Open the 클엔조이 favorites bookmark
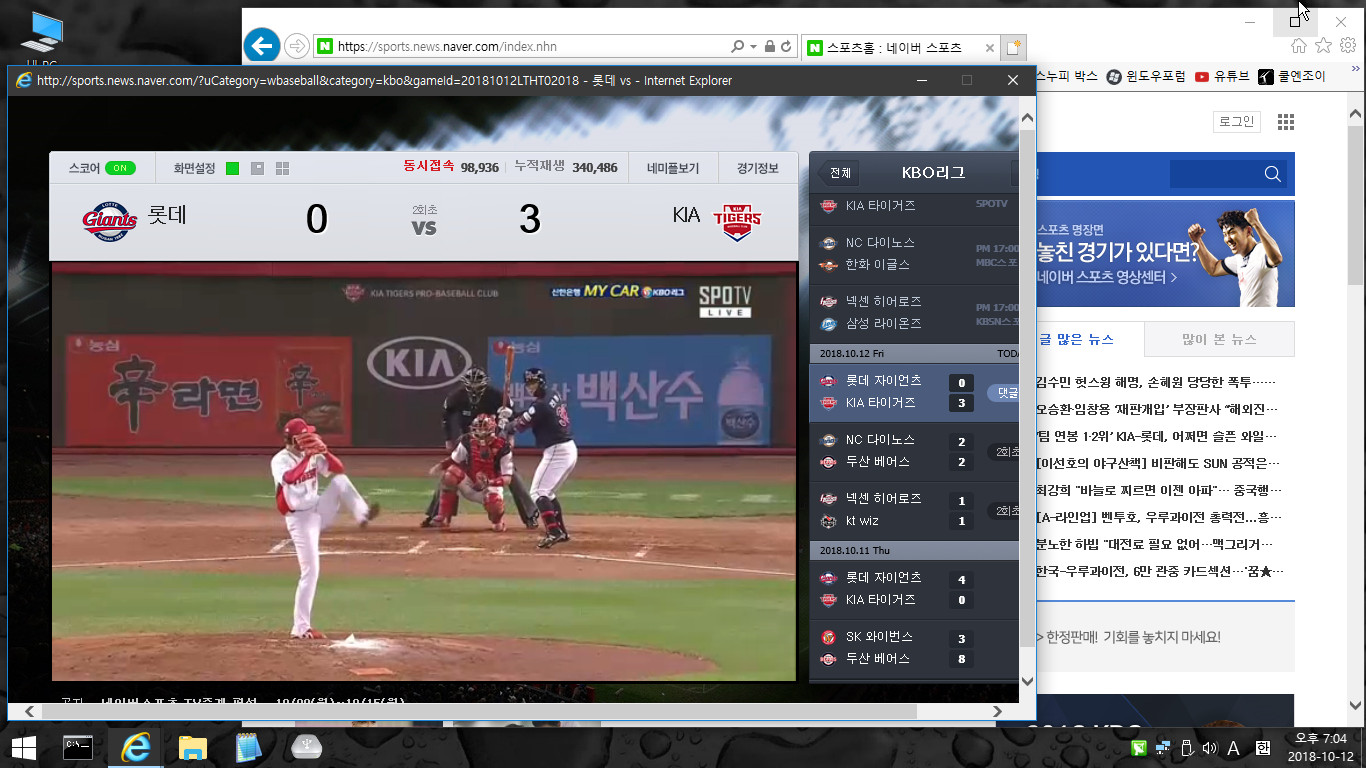Image resolution: width=1366 pixels, height=768 pixels. pos(1291,76)
